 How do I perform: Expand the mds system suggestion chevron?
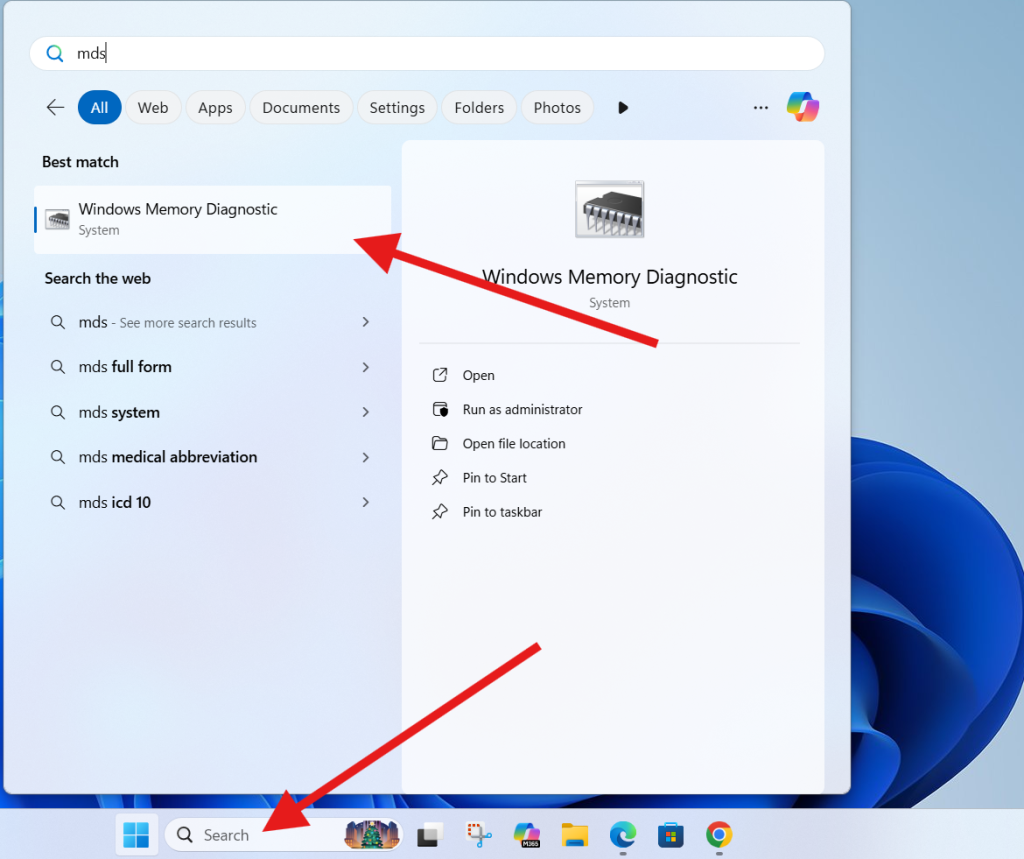click(366, 412)
